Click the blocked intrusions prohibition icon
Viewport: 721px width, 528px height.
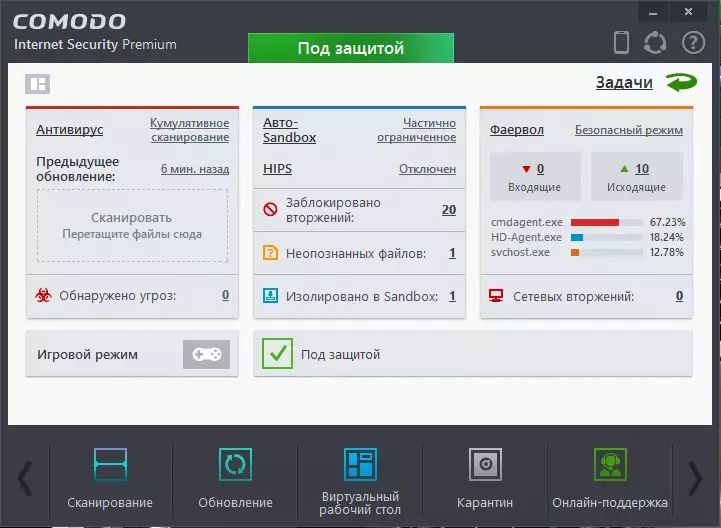(270, 210)
